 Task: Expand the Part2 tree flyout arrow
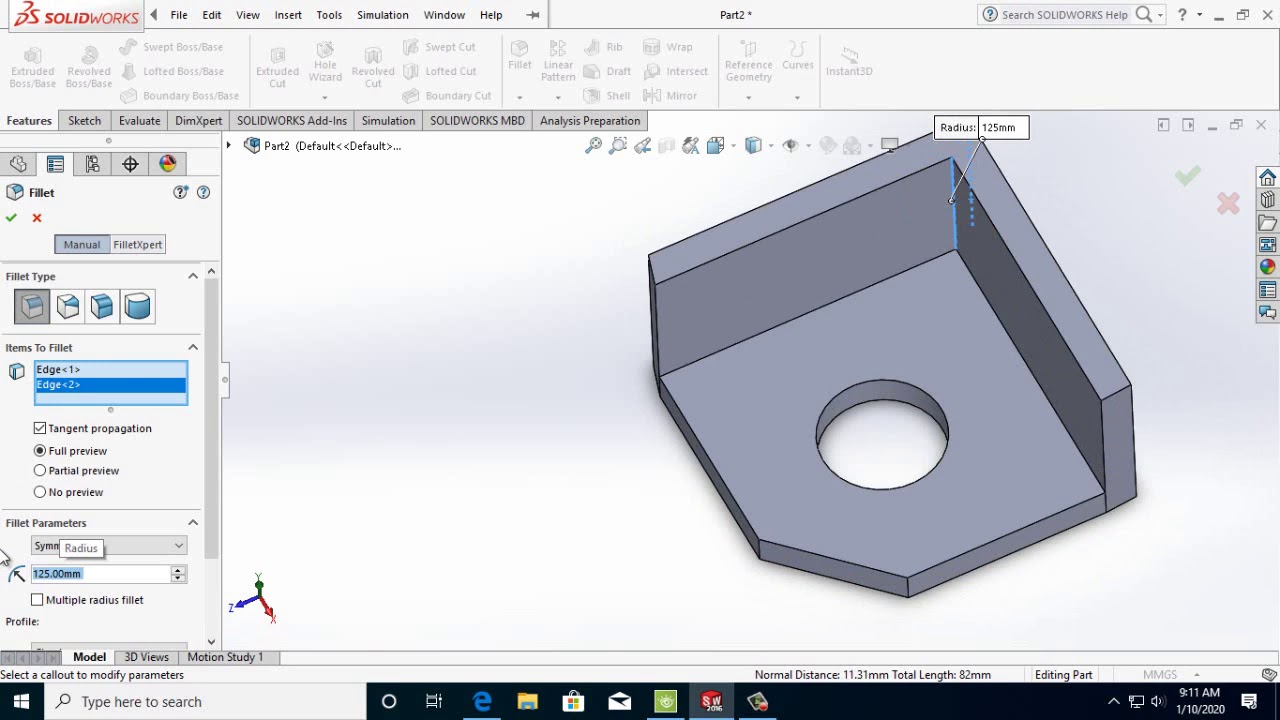[x=229, y=146]
